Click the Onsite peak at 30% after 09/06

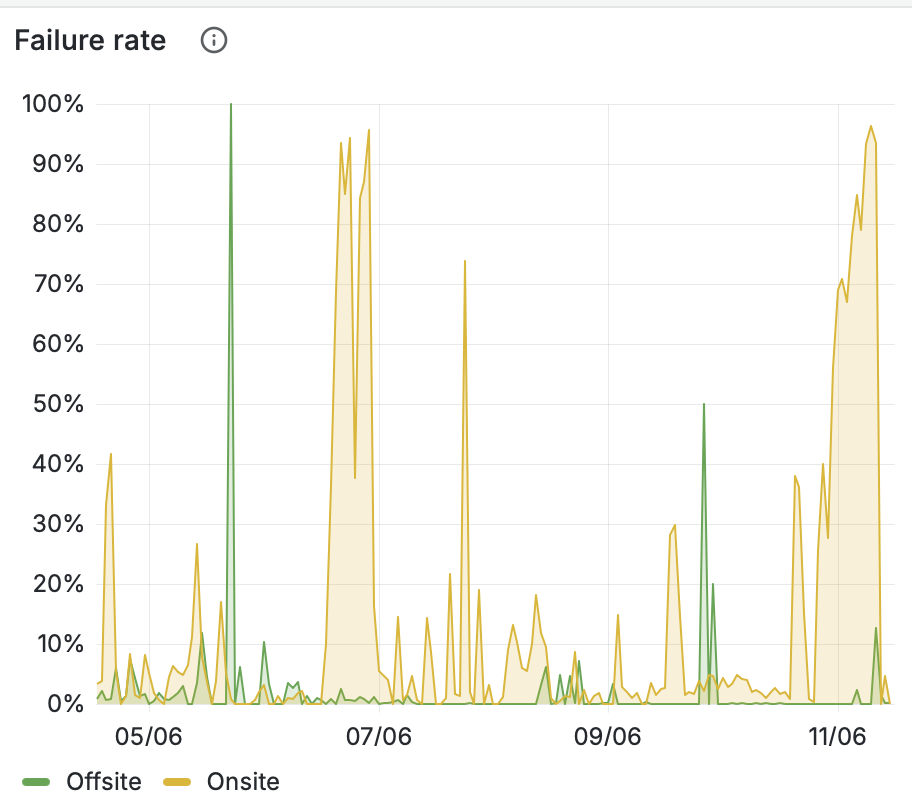[x=675, y=525]
